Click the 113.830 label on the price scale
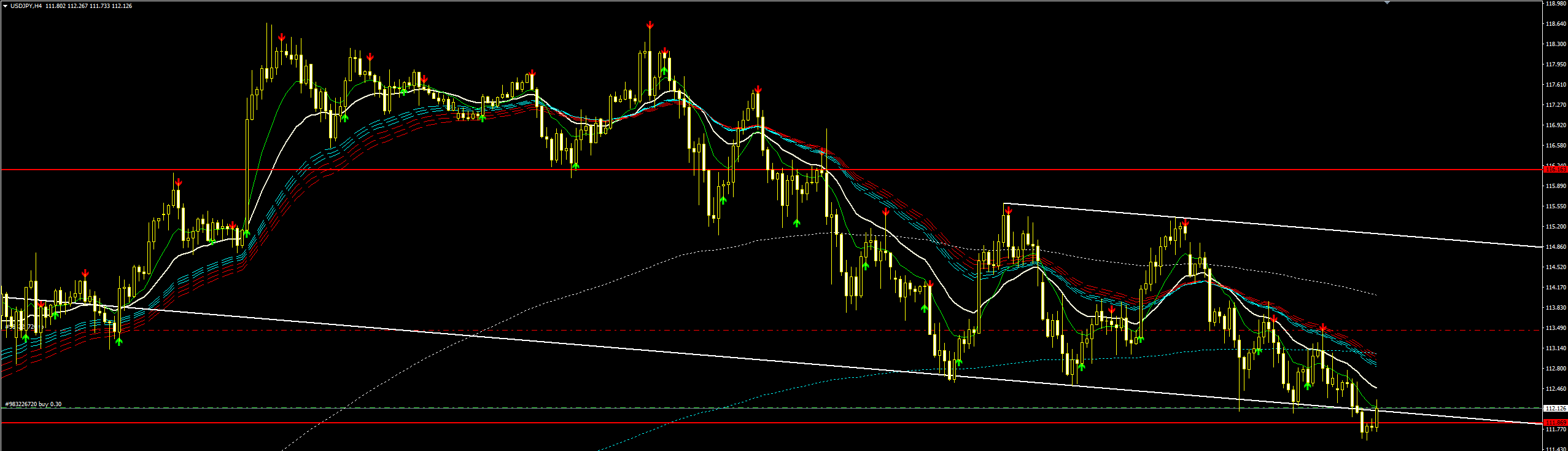Image resolution: width=1568 pixels, height=451 pixels. [x=1556, y=308]
